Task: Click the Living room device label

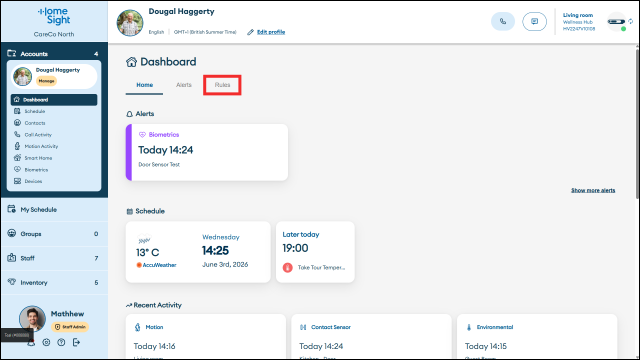Action: coord(578,15)
